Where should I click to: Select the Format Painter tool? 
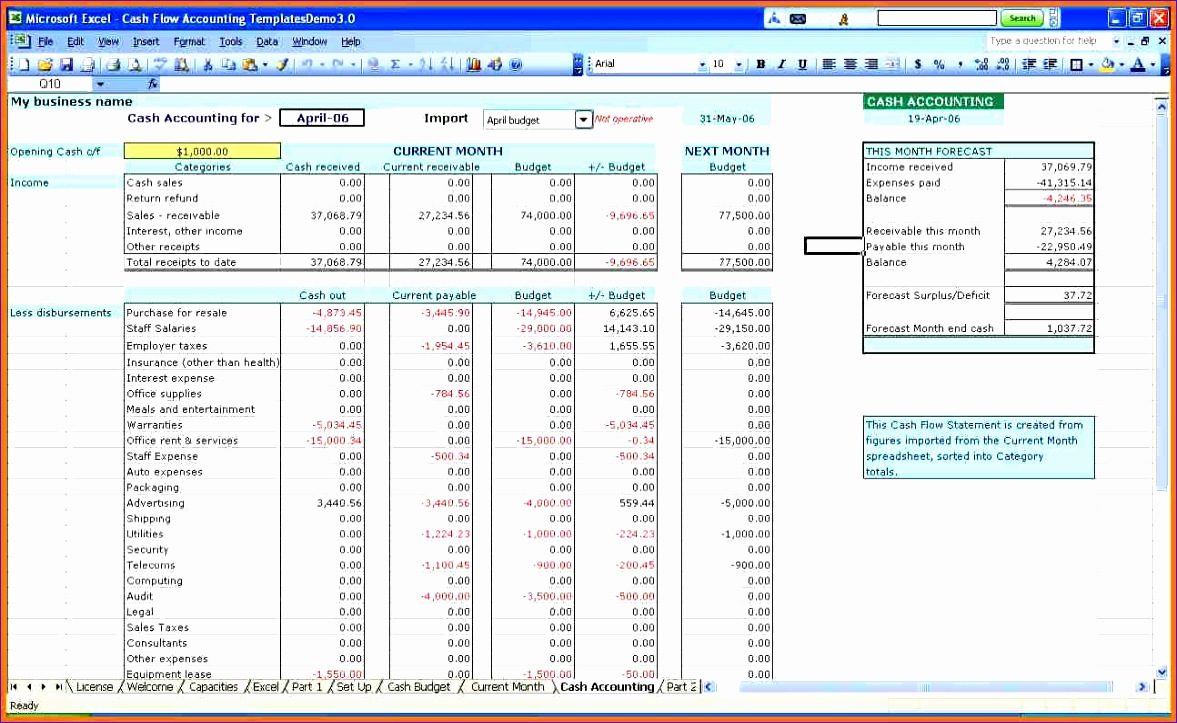tap(279, 63)
